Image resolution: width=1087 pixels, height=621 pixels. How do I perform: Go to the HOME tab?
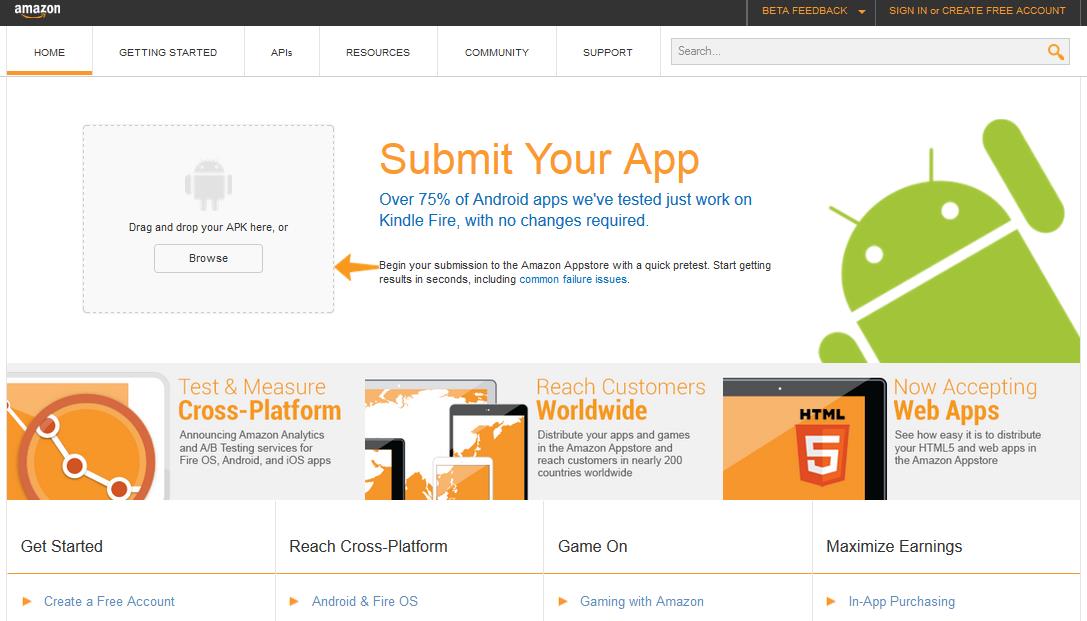click(x=49, y=52)
